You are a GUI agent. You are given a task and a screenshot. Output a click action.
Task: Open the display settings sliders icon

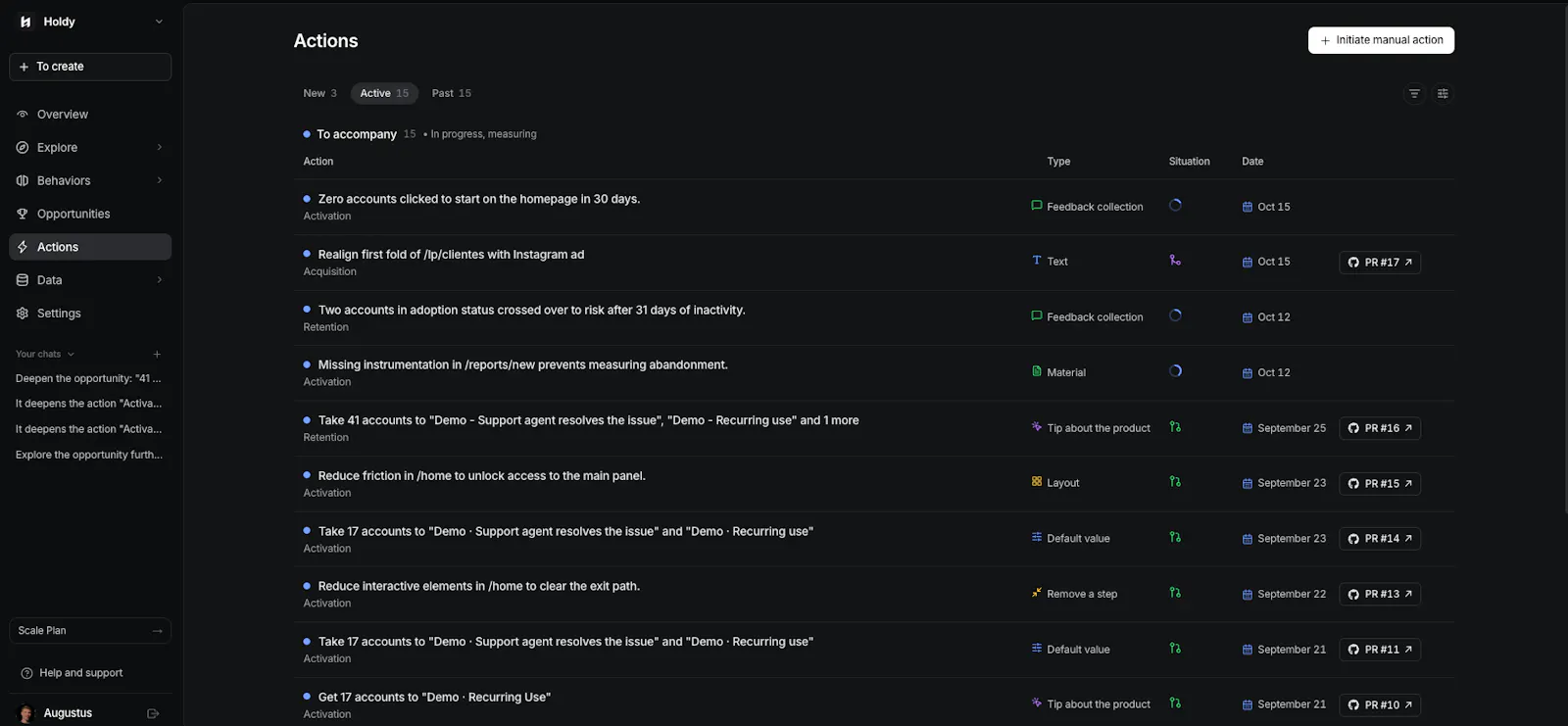tap(1443, 93)
